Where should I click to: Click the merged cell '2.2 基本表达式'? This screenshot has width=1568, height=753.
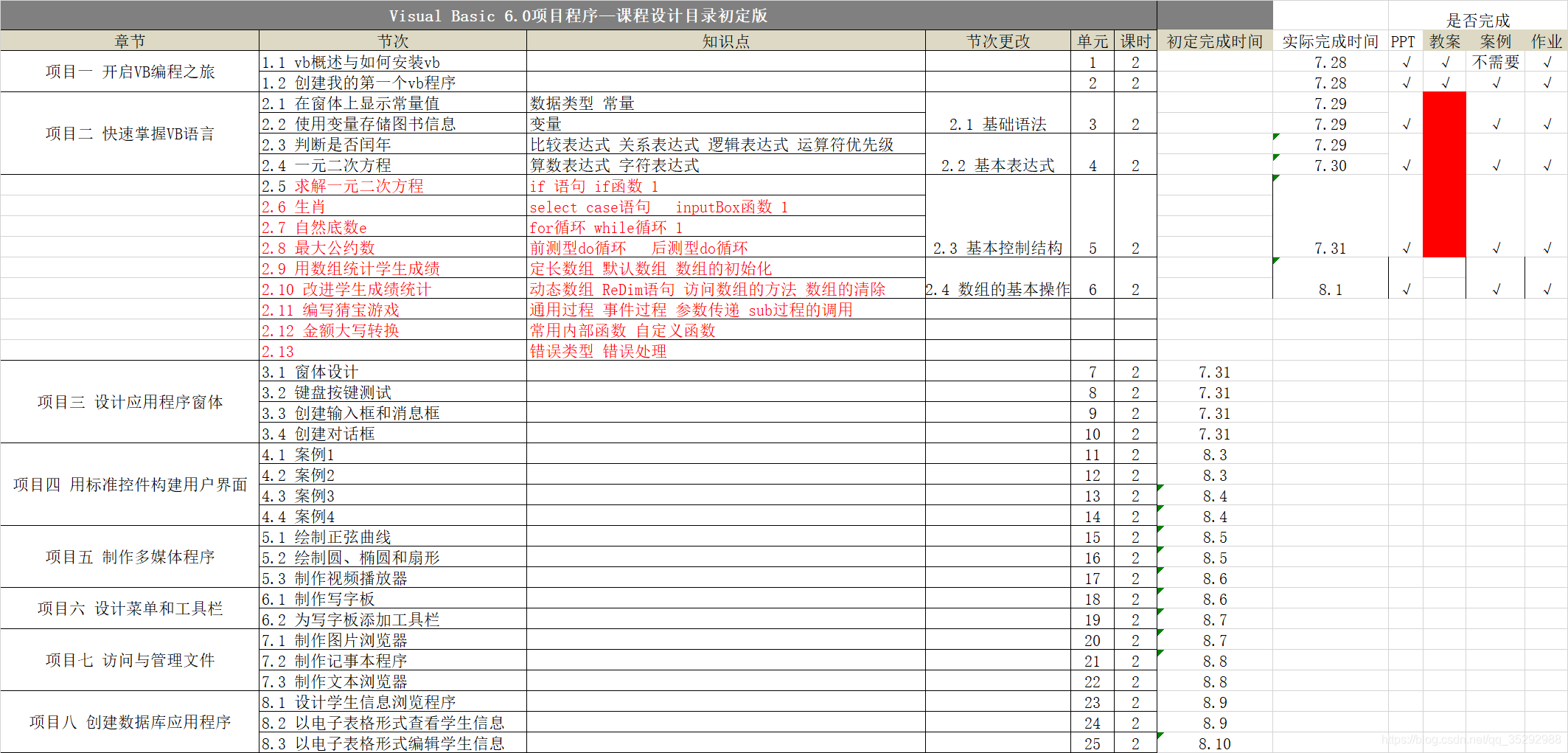point(998,154)
